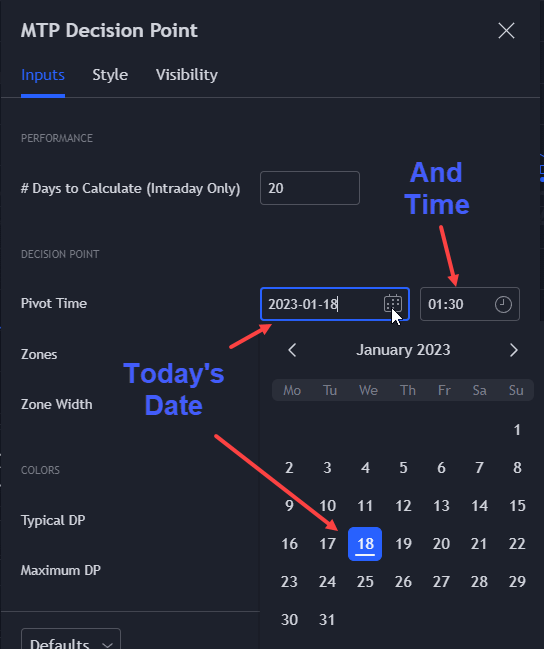544x649 pixels.
Task: Close the MTP Decision Point dialog
Action: [506, 31]
